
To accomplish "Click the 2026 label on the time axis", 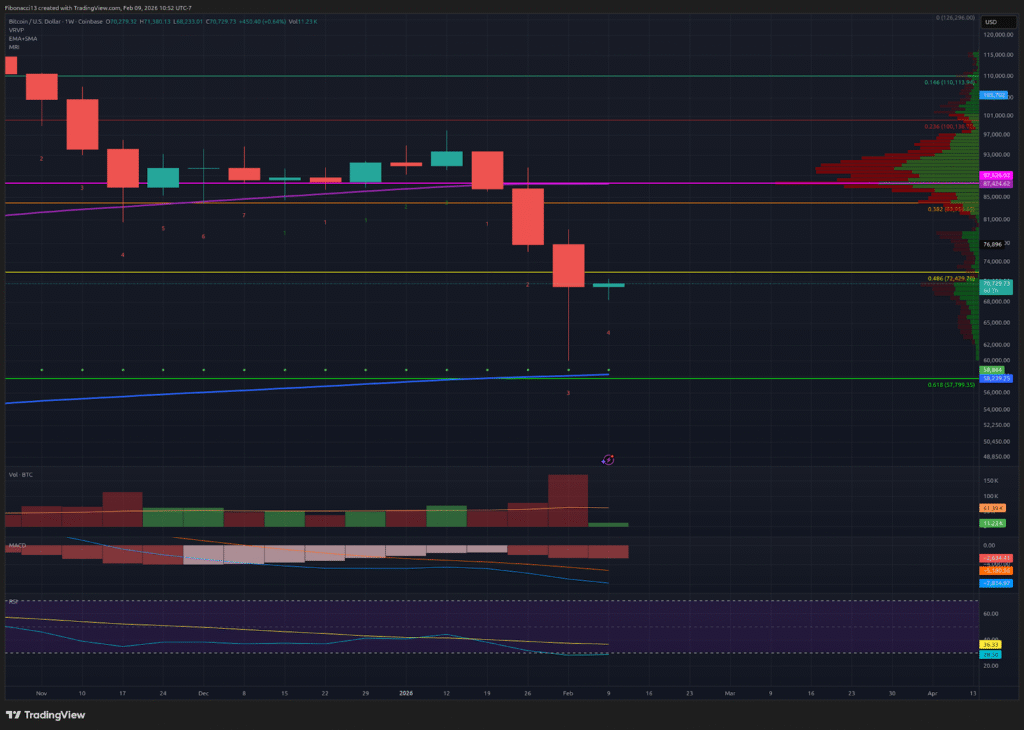I will tap(404, 691).
